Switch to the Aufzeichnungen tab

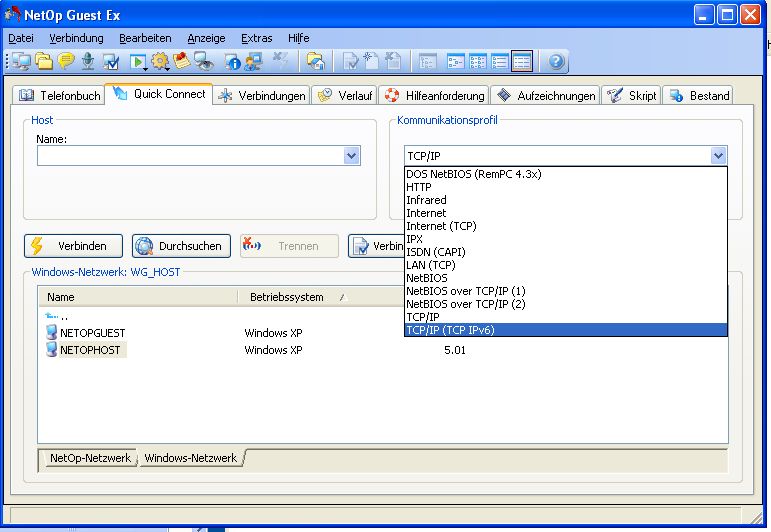(x=546, y=95)
